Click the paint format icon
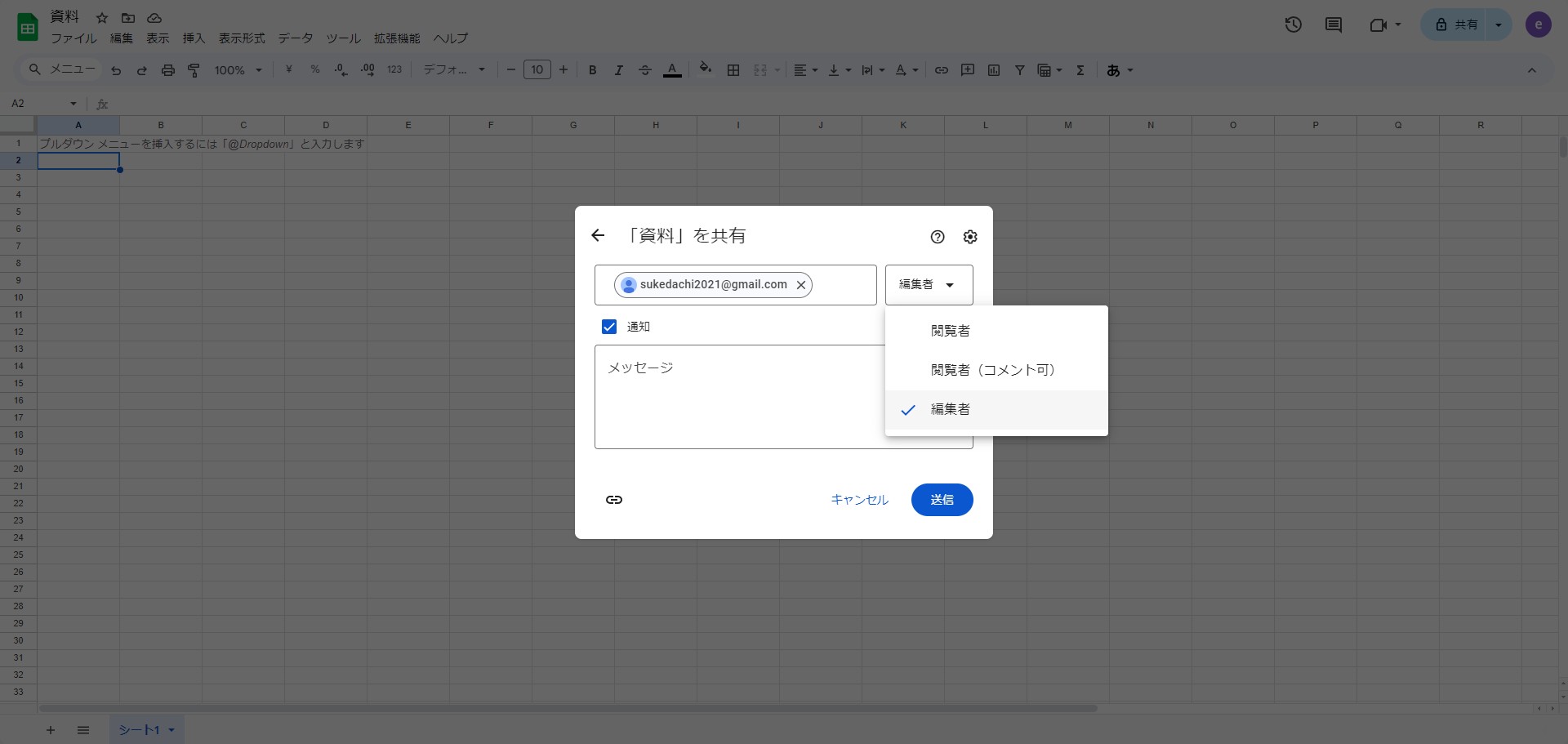This screenshot has height=744, width=1568. tap(194, 70)
